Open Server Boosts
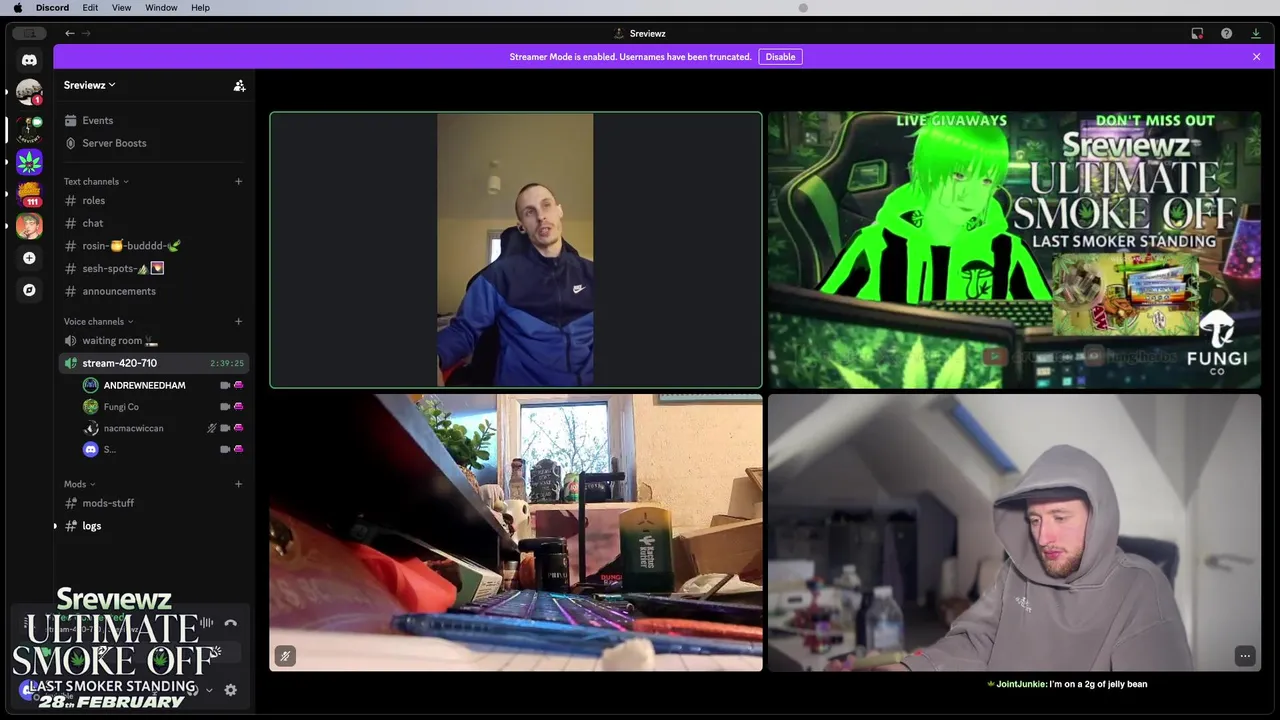Image resolution: width=1280 pixels, height=720 pixels. pyautogui.click(x=154, y=143)
